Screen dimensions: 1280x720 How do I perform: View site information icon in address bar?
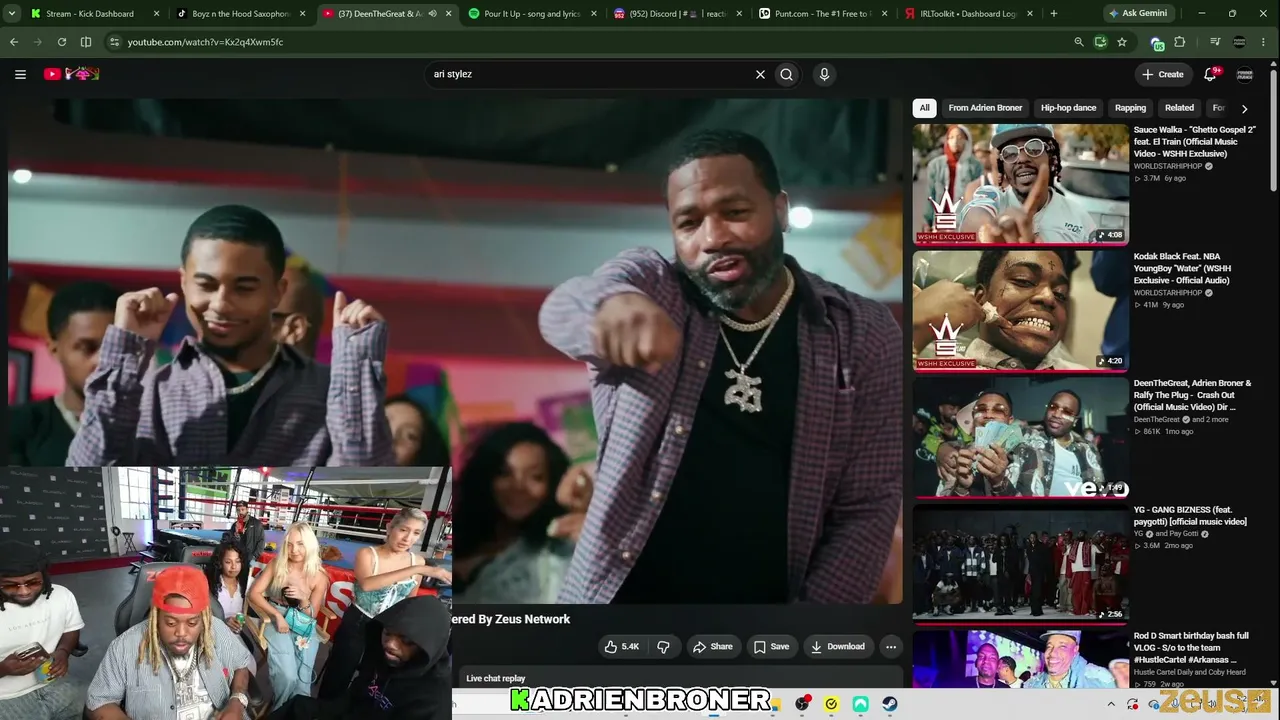[x=114, y=42]
